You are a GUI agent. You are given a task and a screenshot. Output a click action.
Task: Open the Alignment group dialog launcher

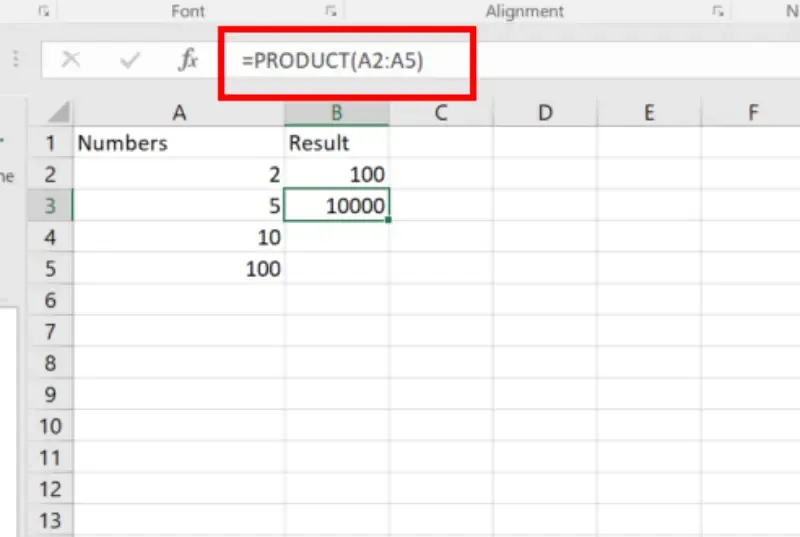[718, 11]
